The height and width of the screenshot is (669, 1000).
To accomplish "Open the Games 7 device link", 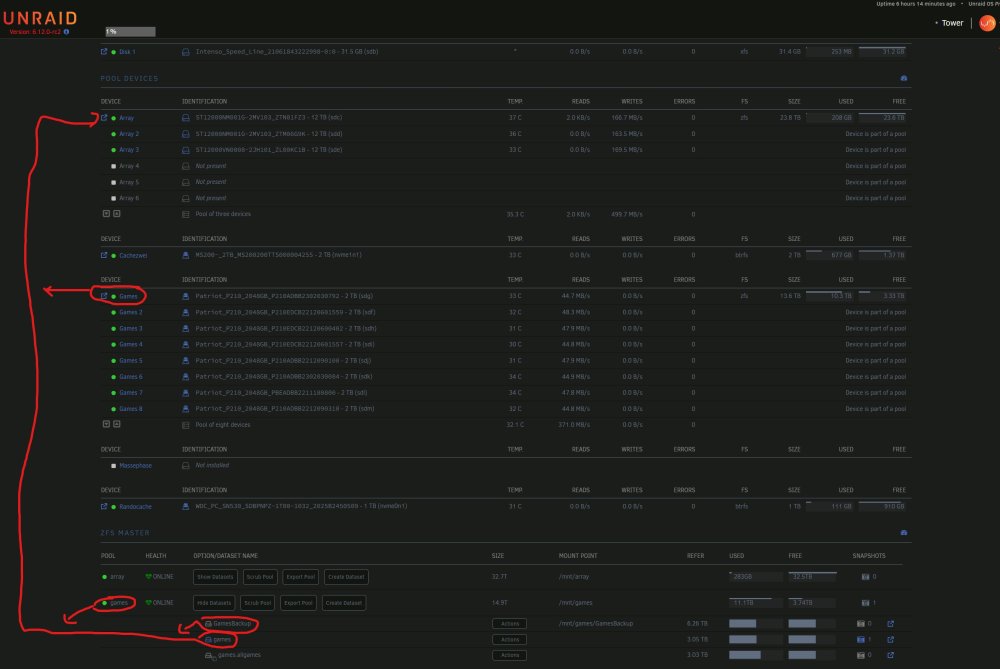I will click(131, 393).
